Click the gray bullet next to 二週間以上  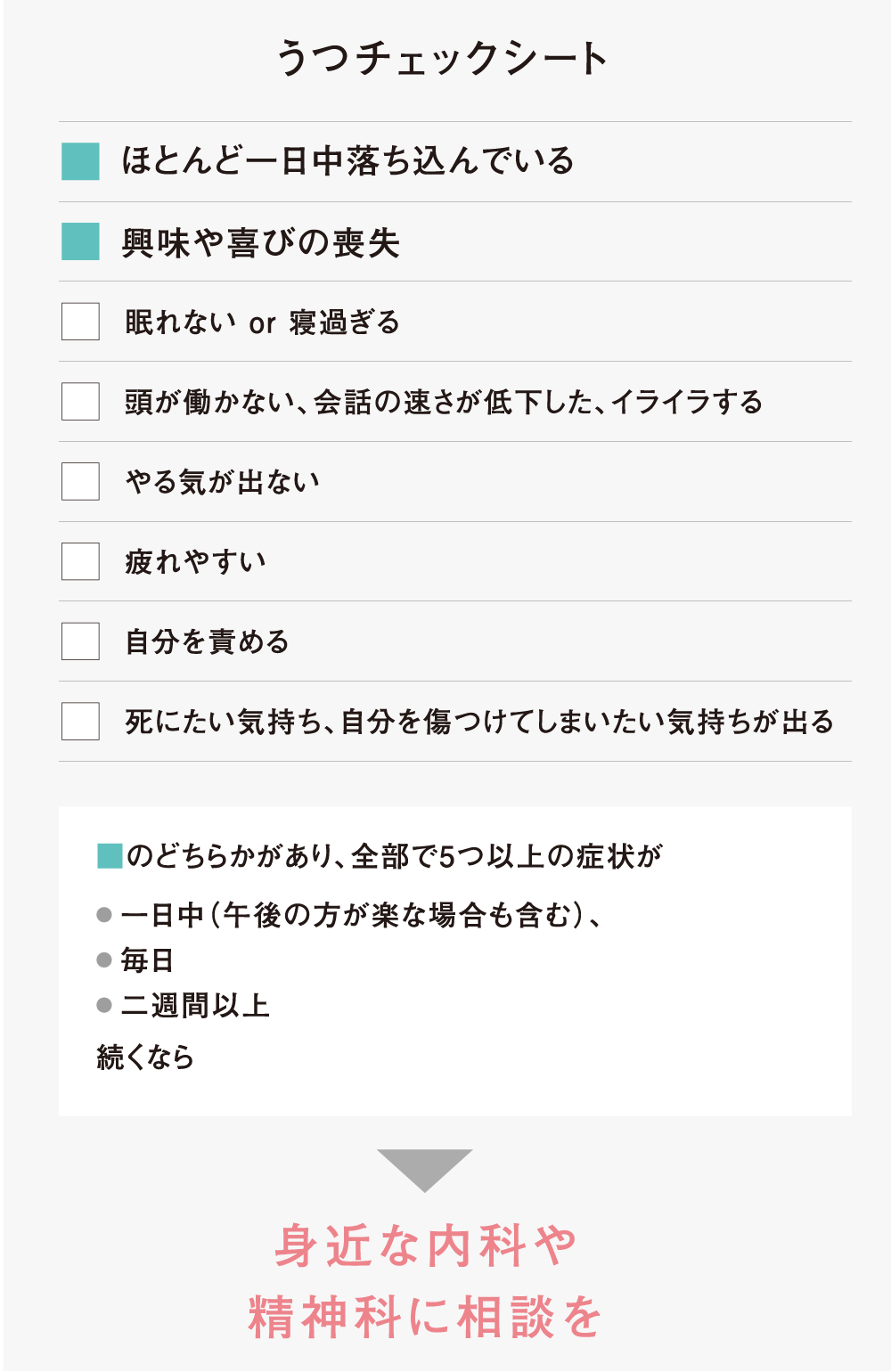point(104,1006)
